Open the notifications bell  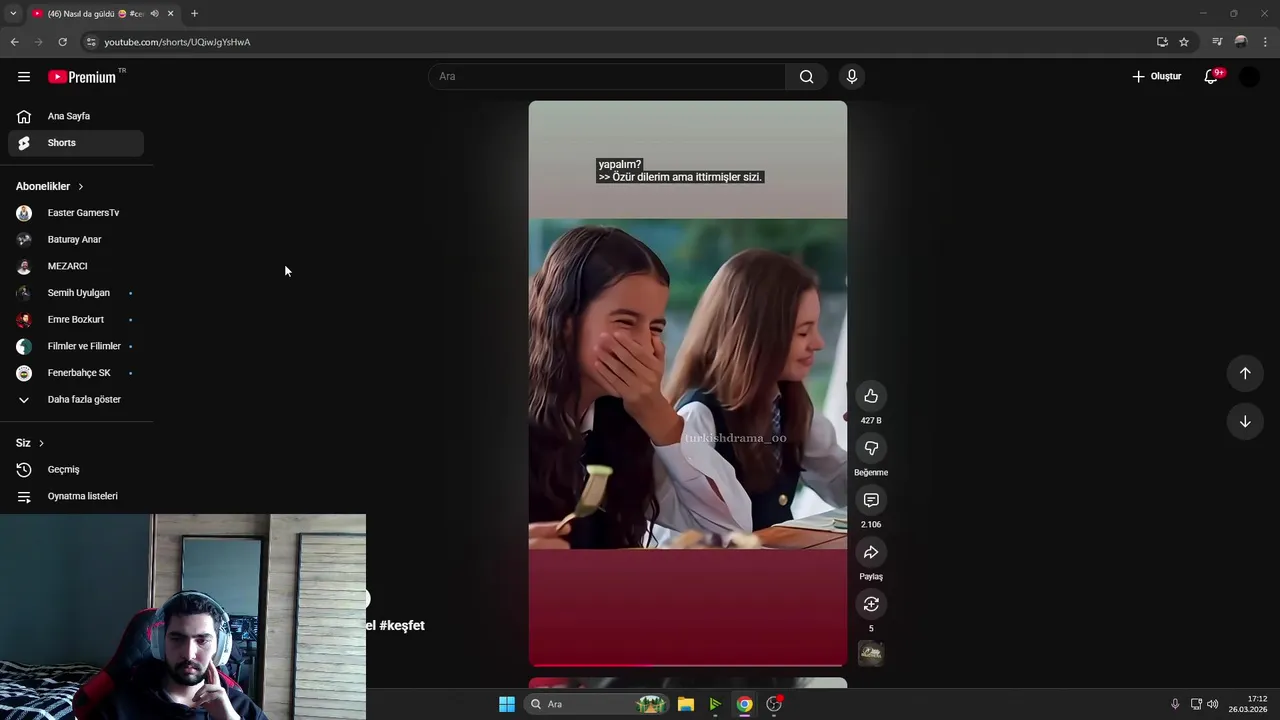1212,77
